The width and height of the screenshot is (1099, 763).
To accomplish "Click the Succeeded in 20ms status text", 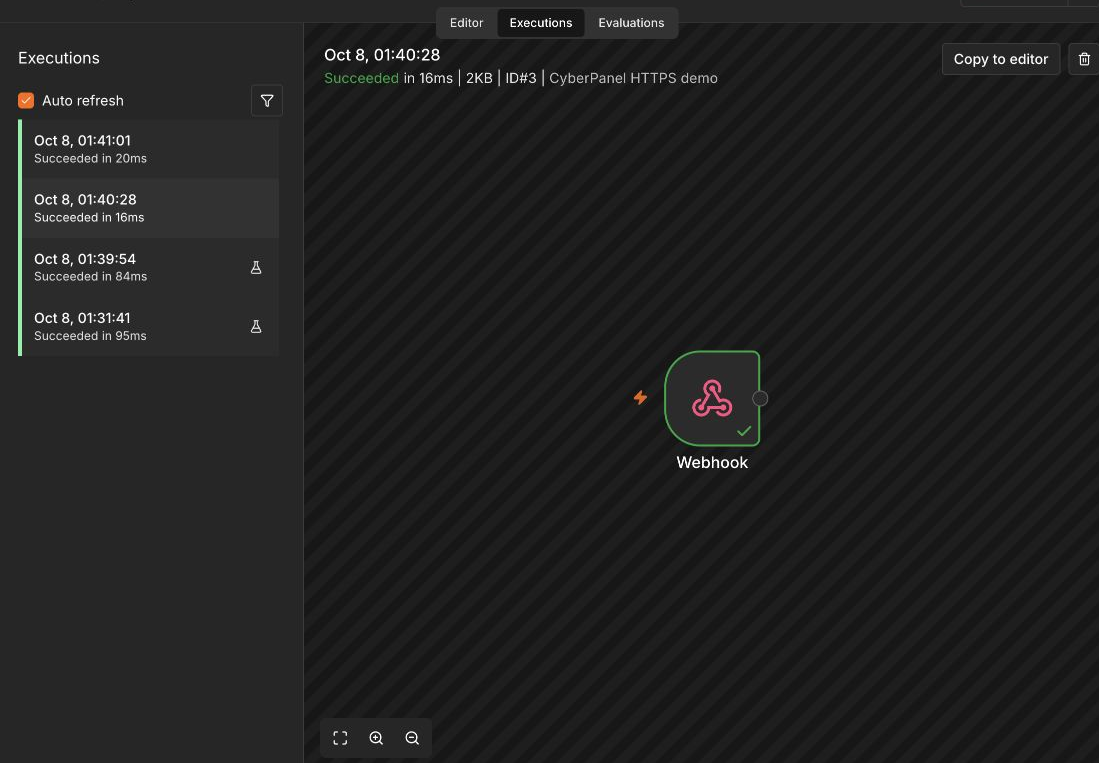I will pos(90,159).
